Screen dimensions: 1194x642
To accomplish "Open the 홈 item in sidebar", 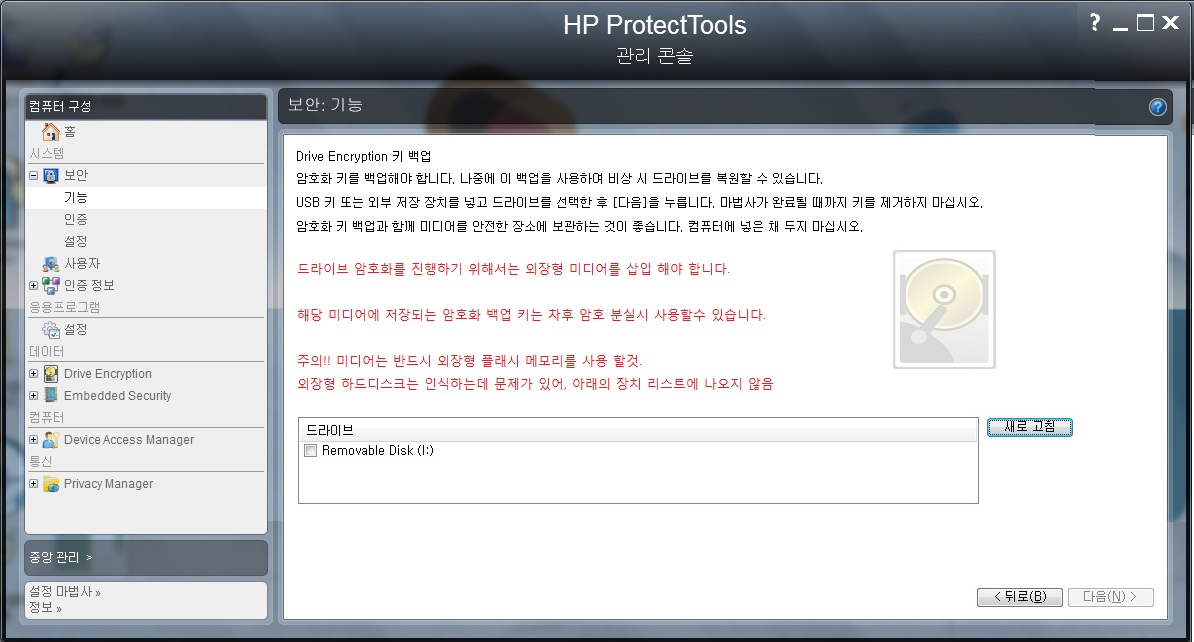I will coord(70,132).
